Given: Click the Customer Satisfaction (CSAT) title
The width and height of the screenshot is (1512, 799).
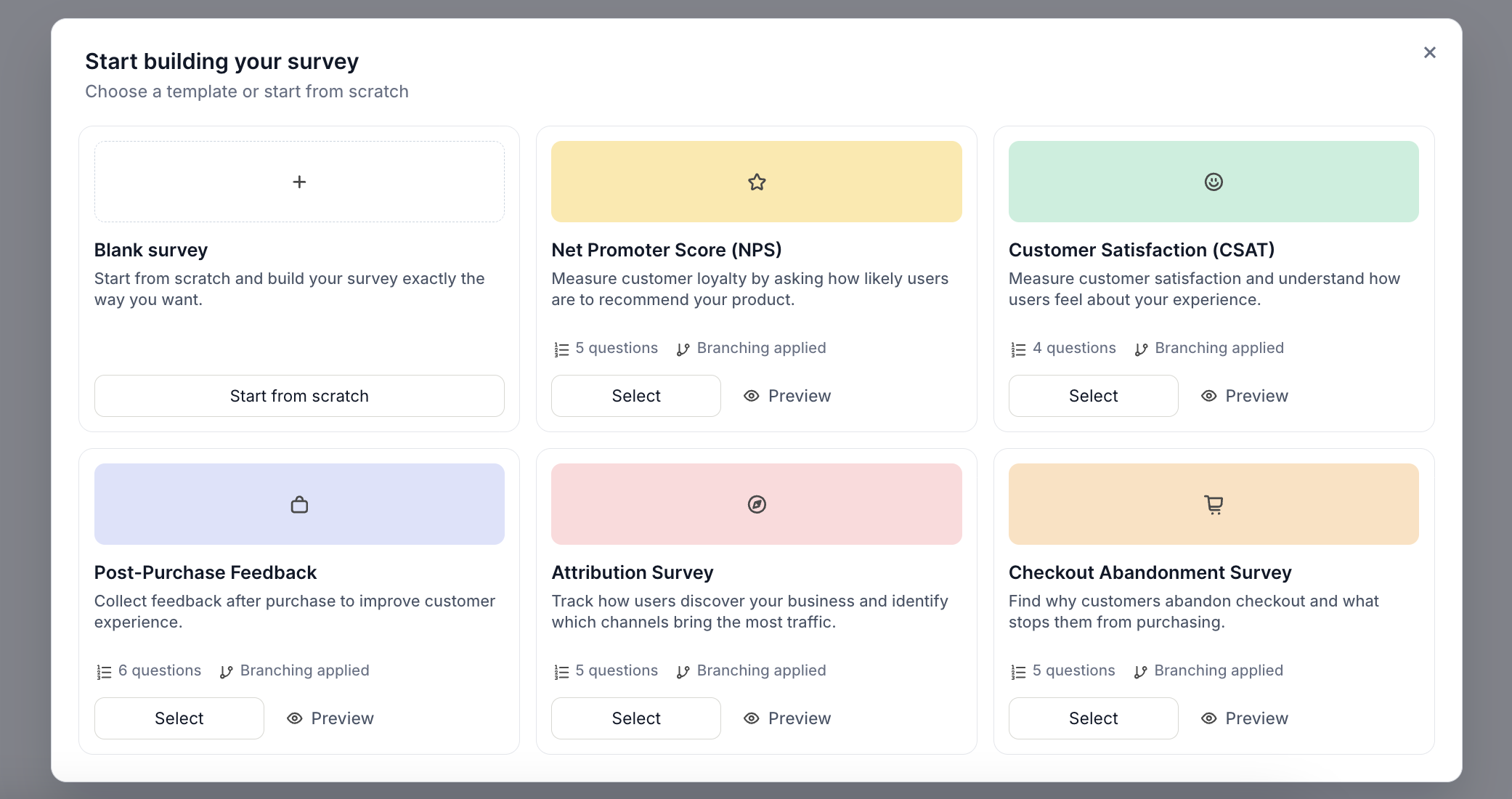Looking at the screenshot, I should pyautogui.click(x=1142, y=250).
